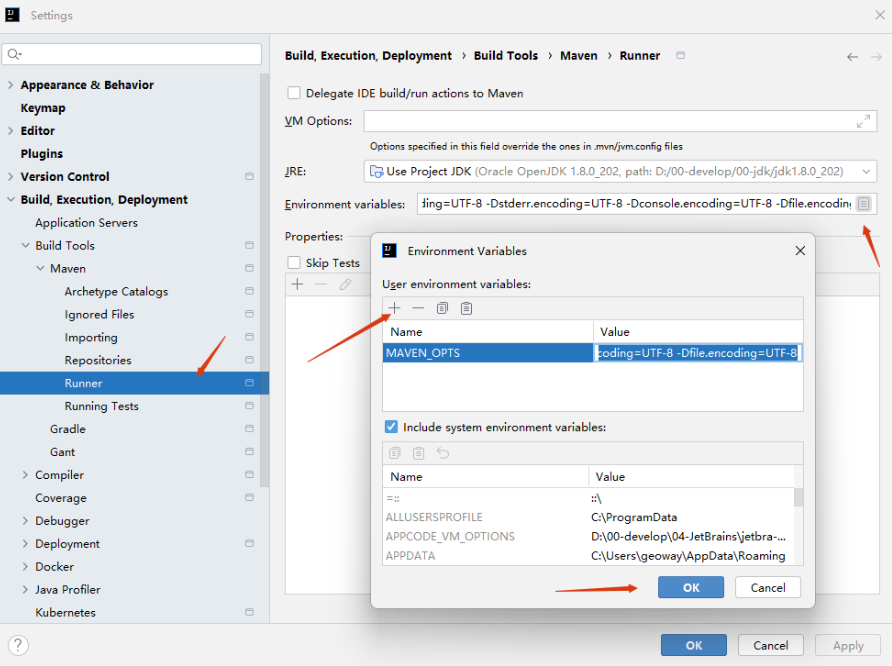Click project icon next to Gradle

tap(249, 428)
